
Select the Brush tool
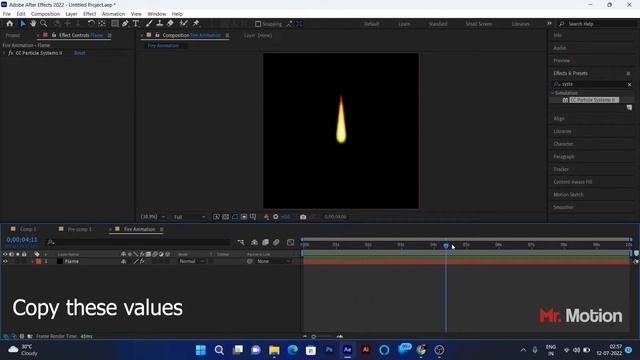149,24
